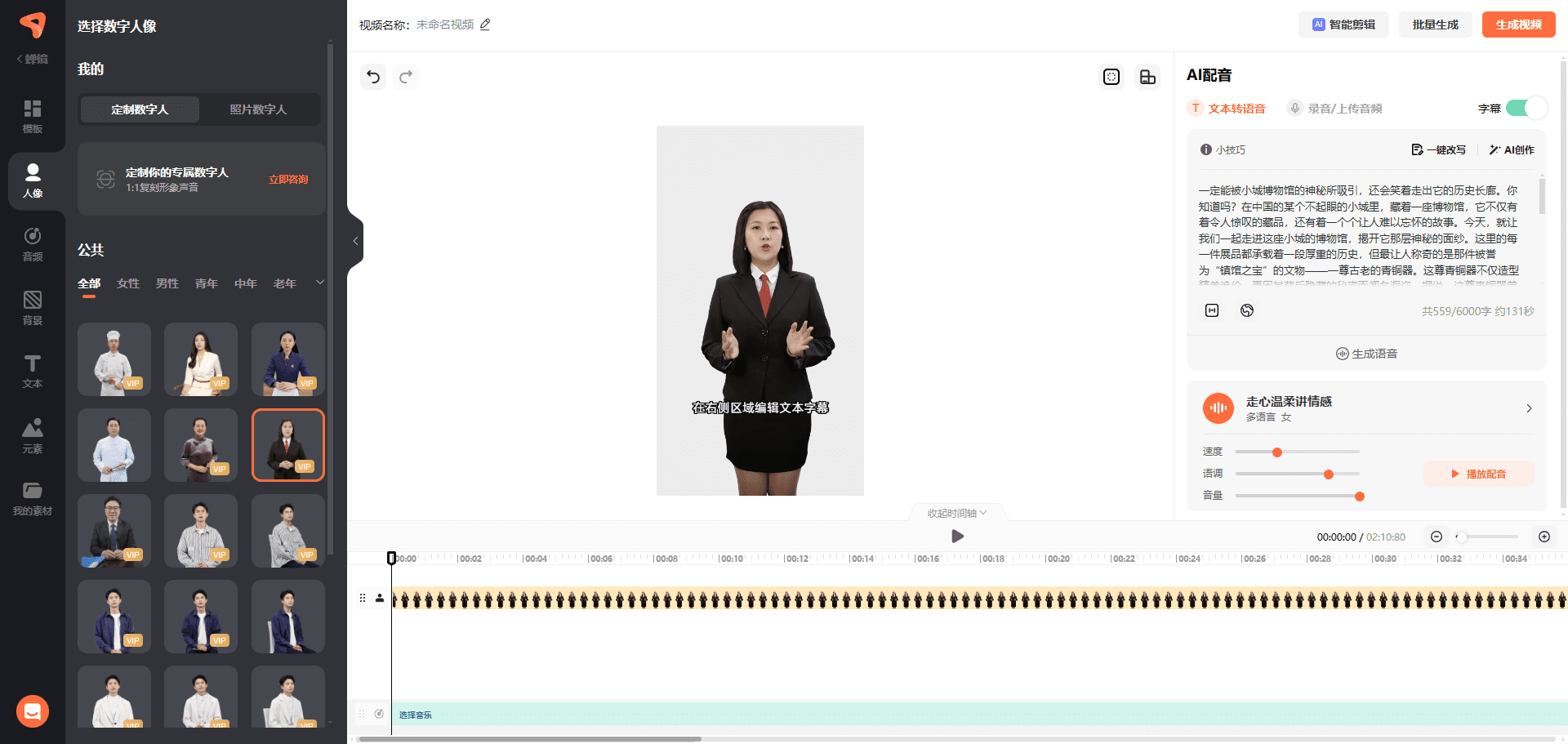Click the undo arrow icon
Viewport: 1568px width, 744px height.
coord(373,77)
